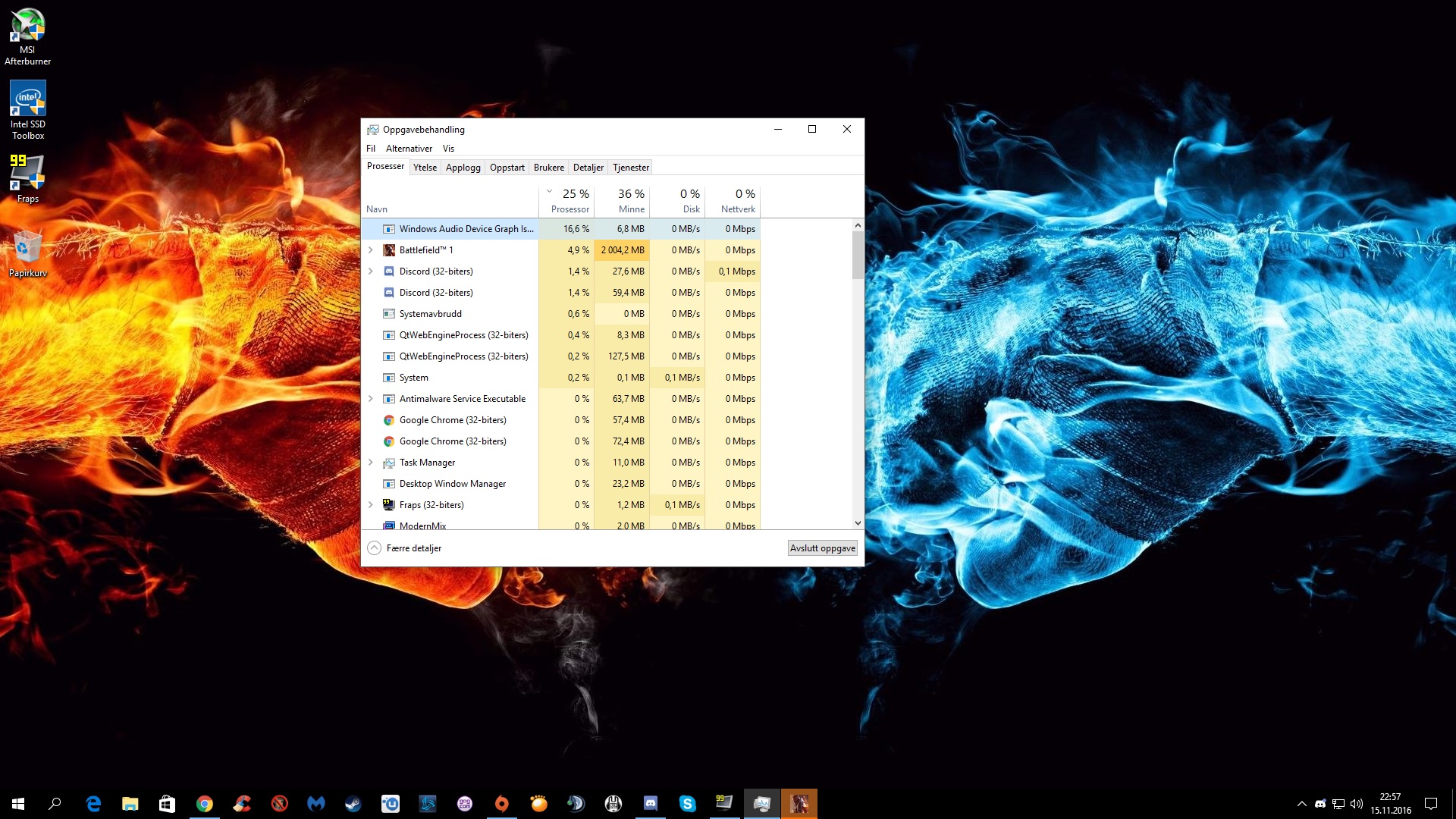Open the Vis menu
The height and width of the screenshot is (819, 1456).
coord(448,149)
